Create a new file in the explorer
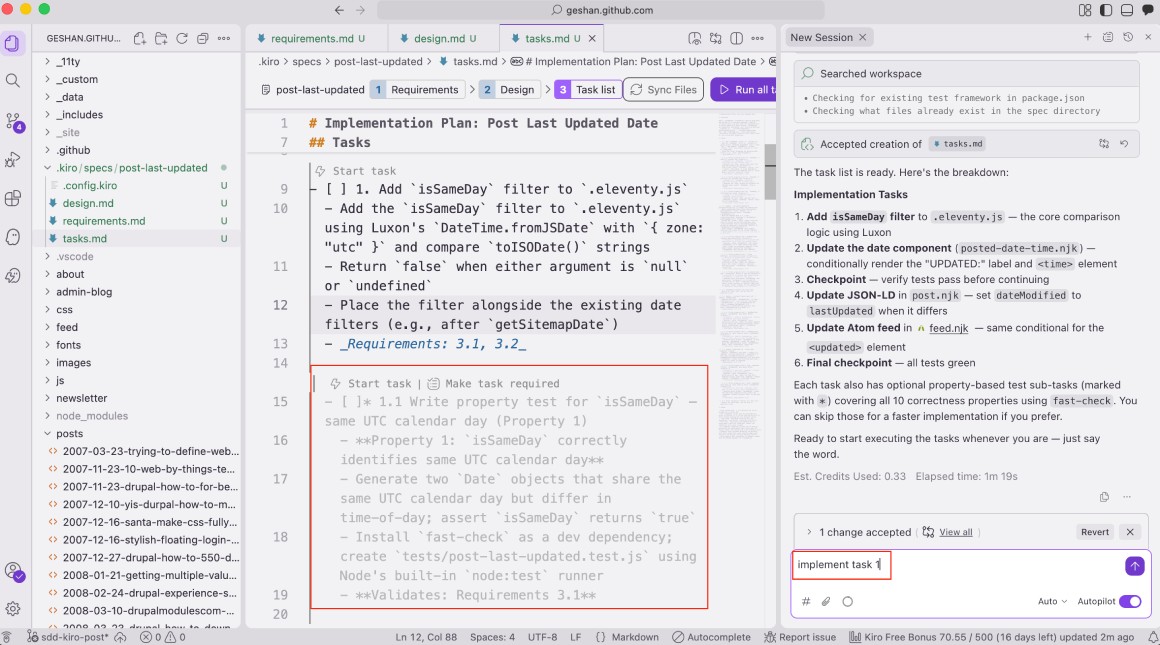The image size is (1160, 645). [x=139, y=38]
